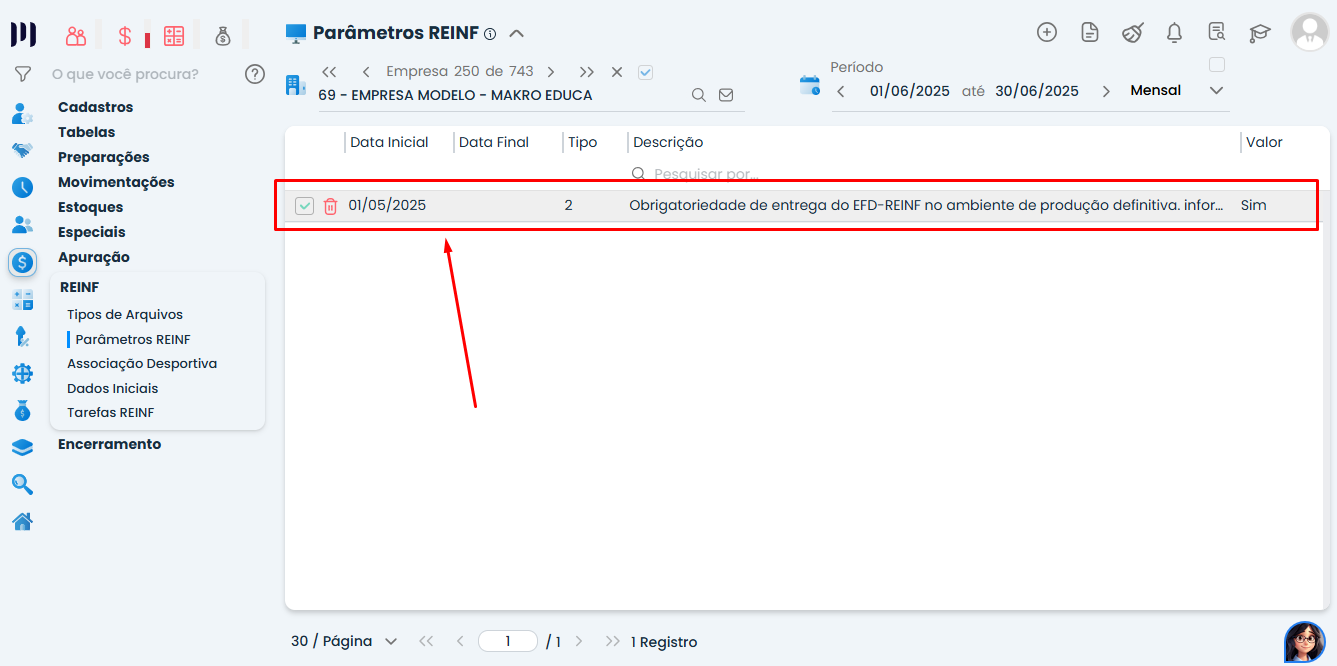Select the arrow percent sidebar icon

click(x=22, y=337)
